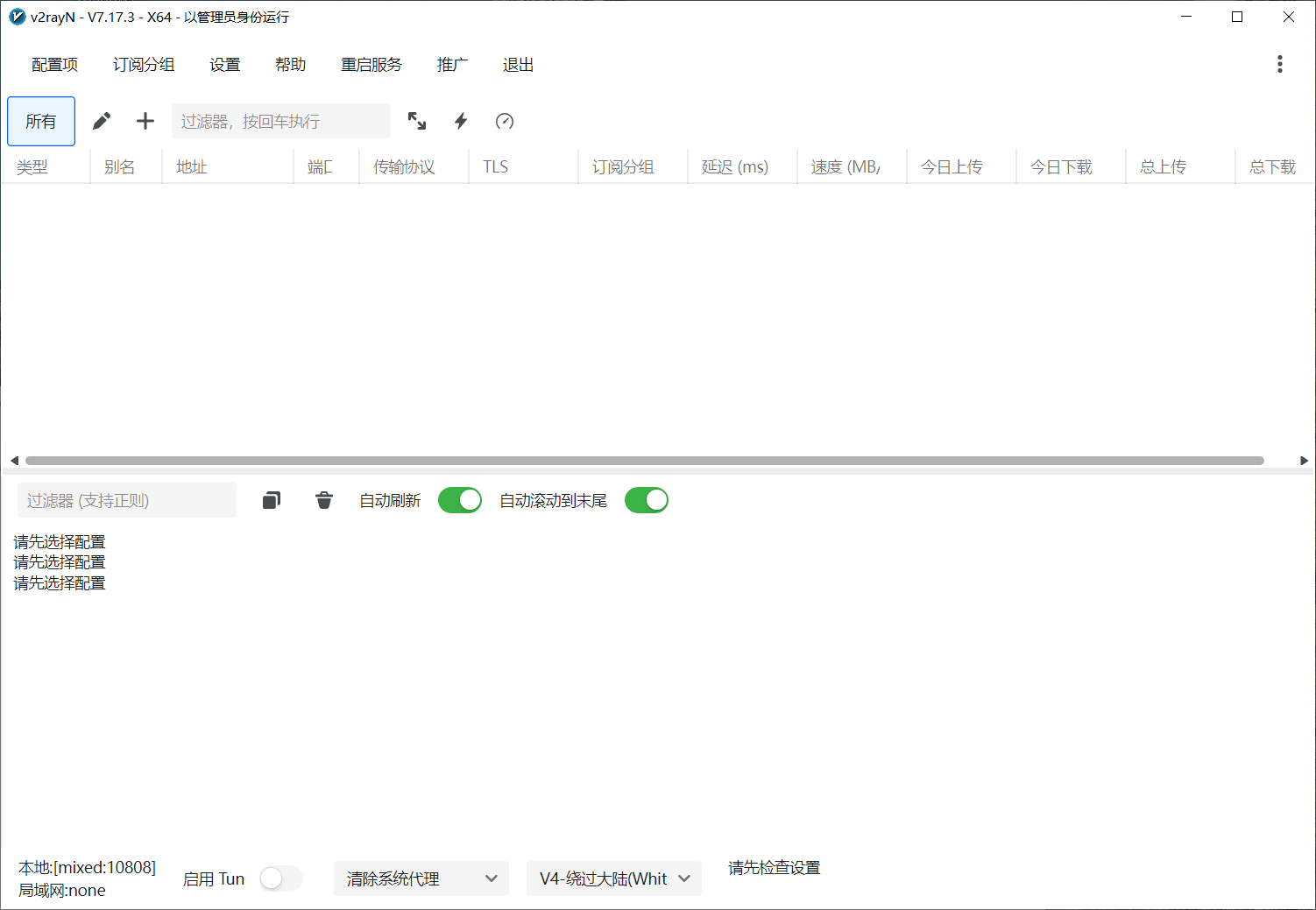The height and width of the screenshot is (910, 1316).
Task: Click the 今日上传 column header
Action: click(961, 166)
